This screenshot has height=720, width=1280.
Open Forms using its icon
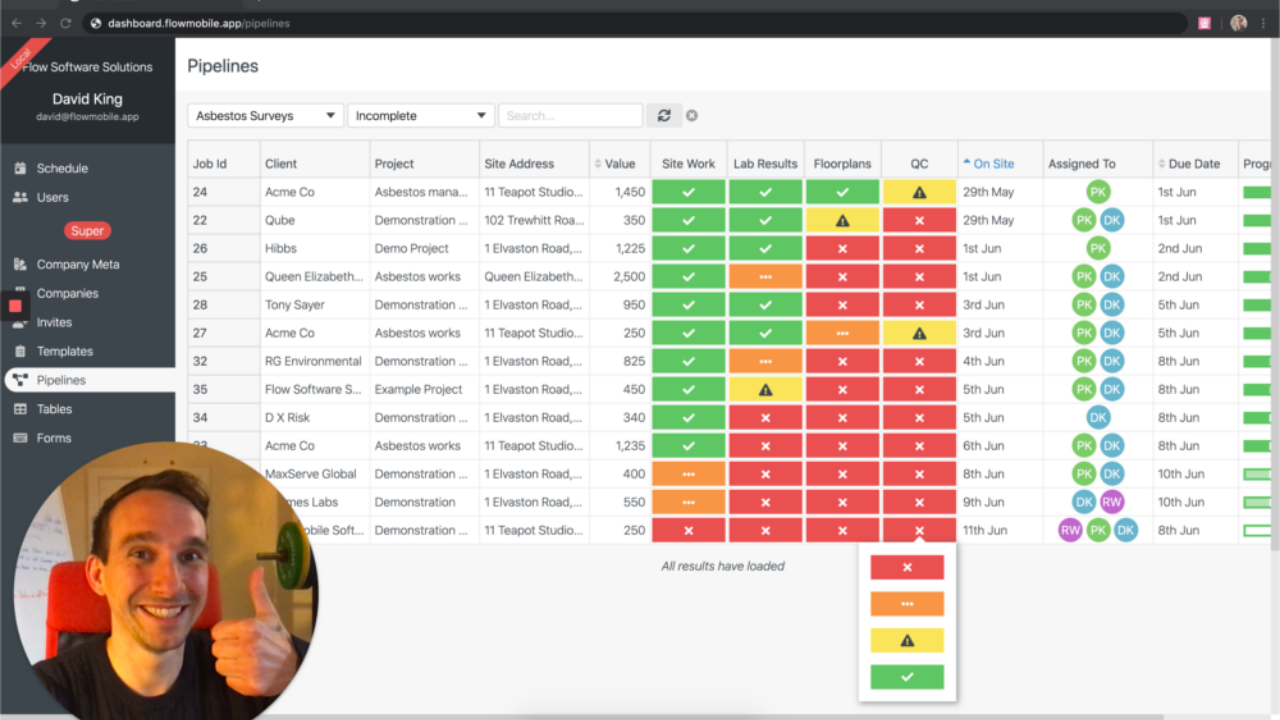[x=19, y=438]
